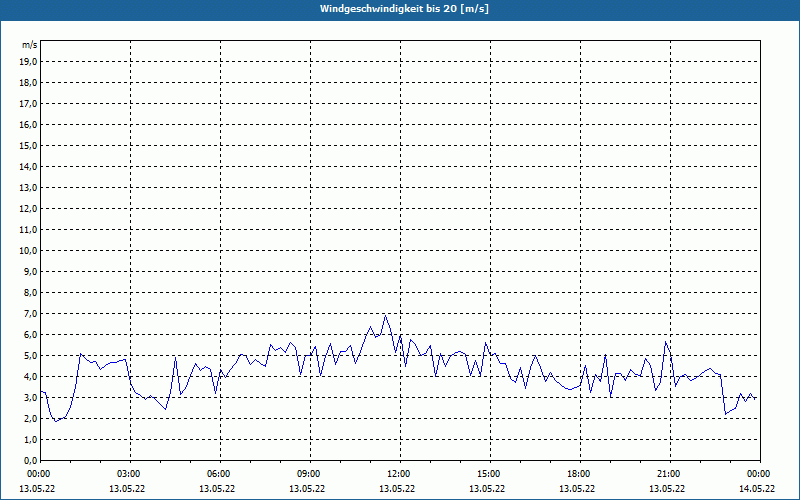800x500 pixels.
Task: Click the 03:00 time axis label
Action: 131,474
